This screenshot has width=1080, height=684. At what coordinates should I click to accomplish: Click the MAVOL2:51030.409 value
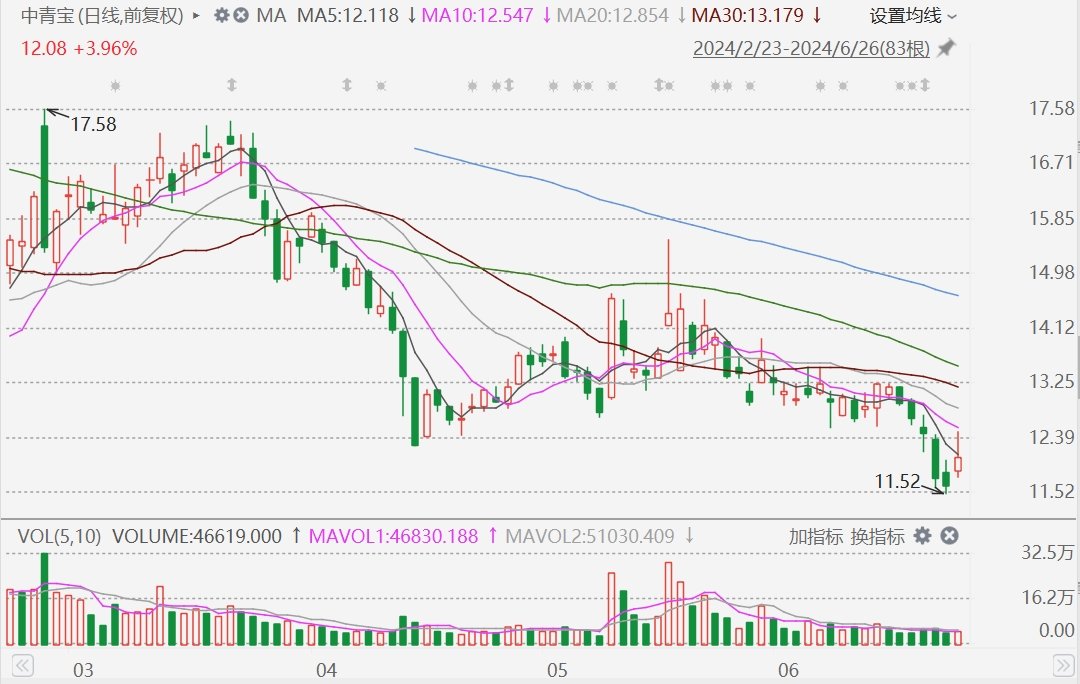590,537
